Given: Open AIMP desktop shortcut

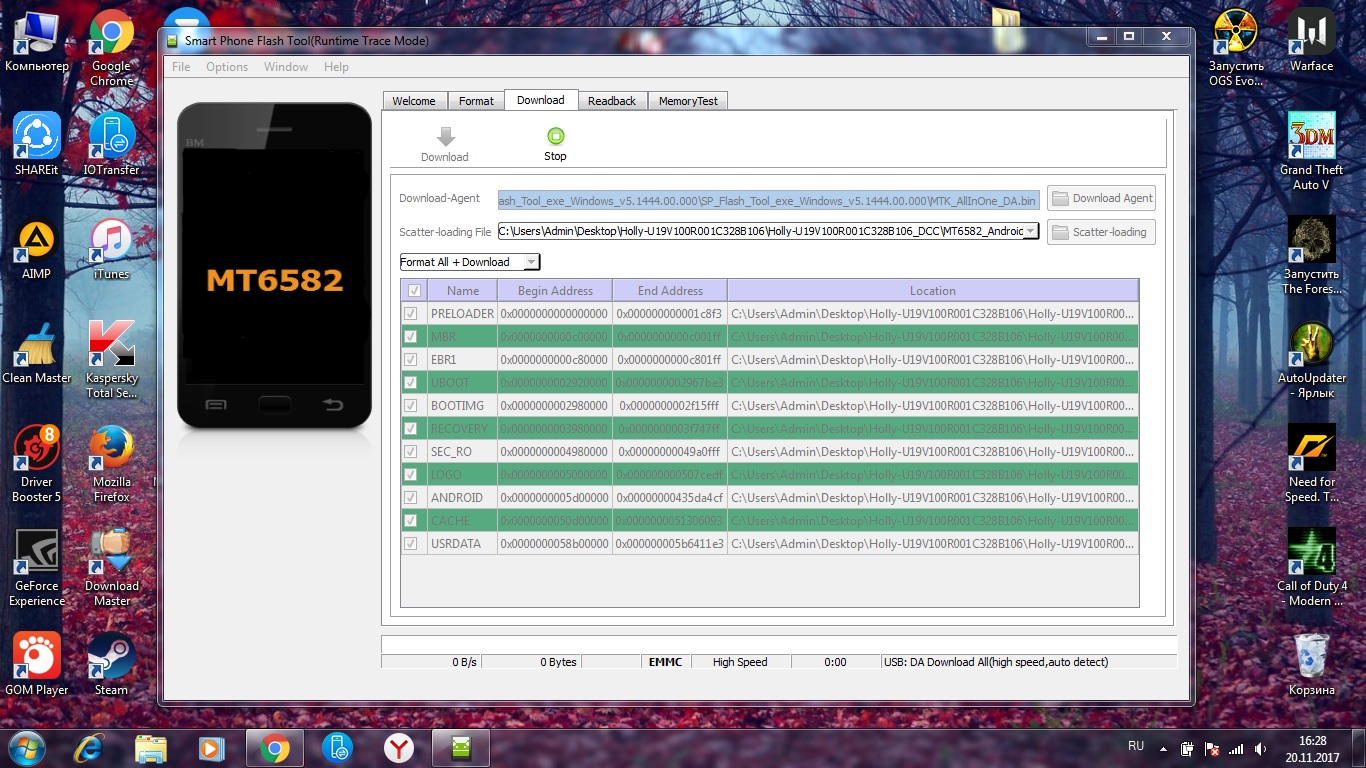Looking at the screenshot, I should tap(37, 244).
